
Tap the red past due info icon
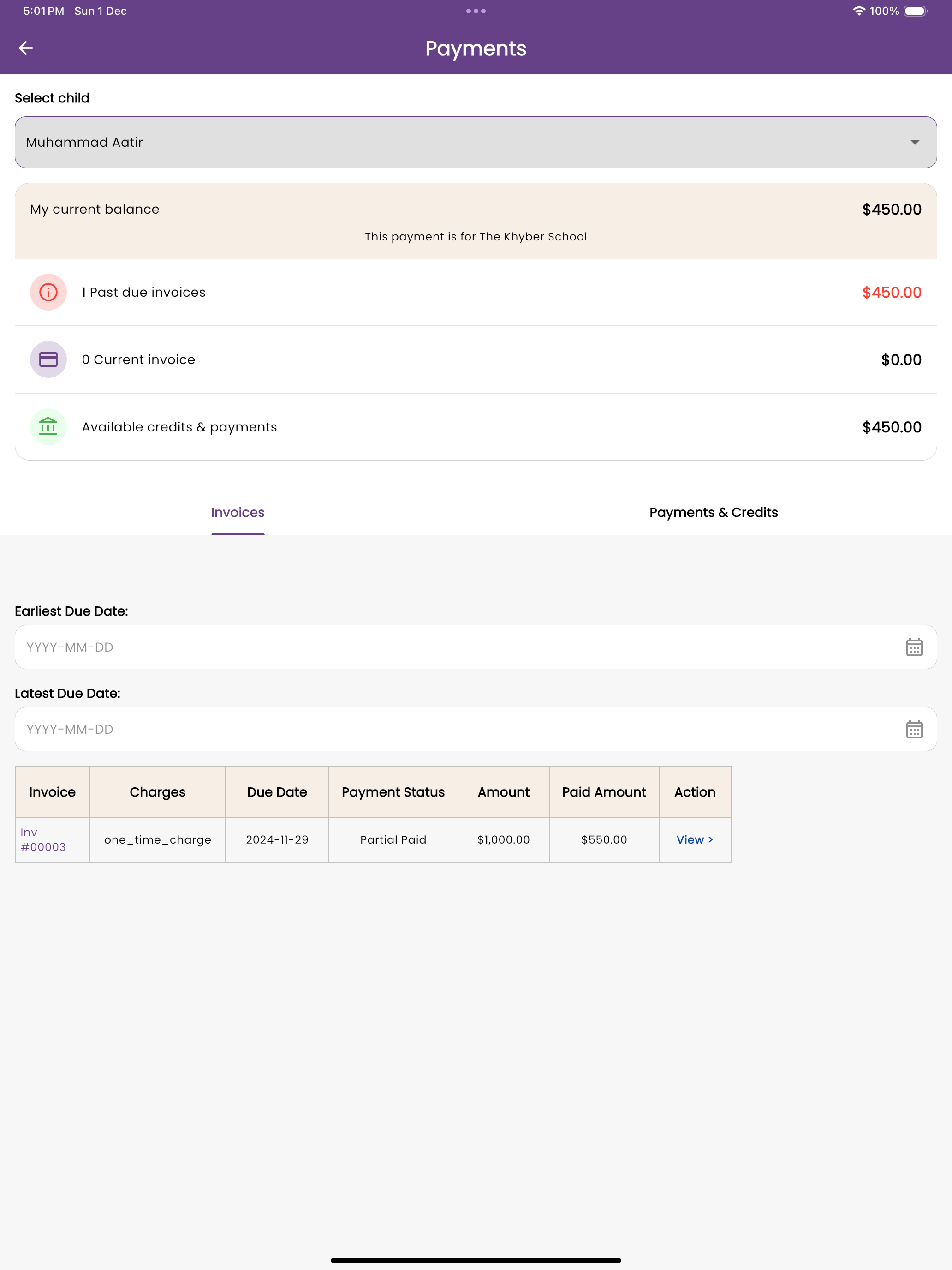[x=48, y=292]
